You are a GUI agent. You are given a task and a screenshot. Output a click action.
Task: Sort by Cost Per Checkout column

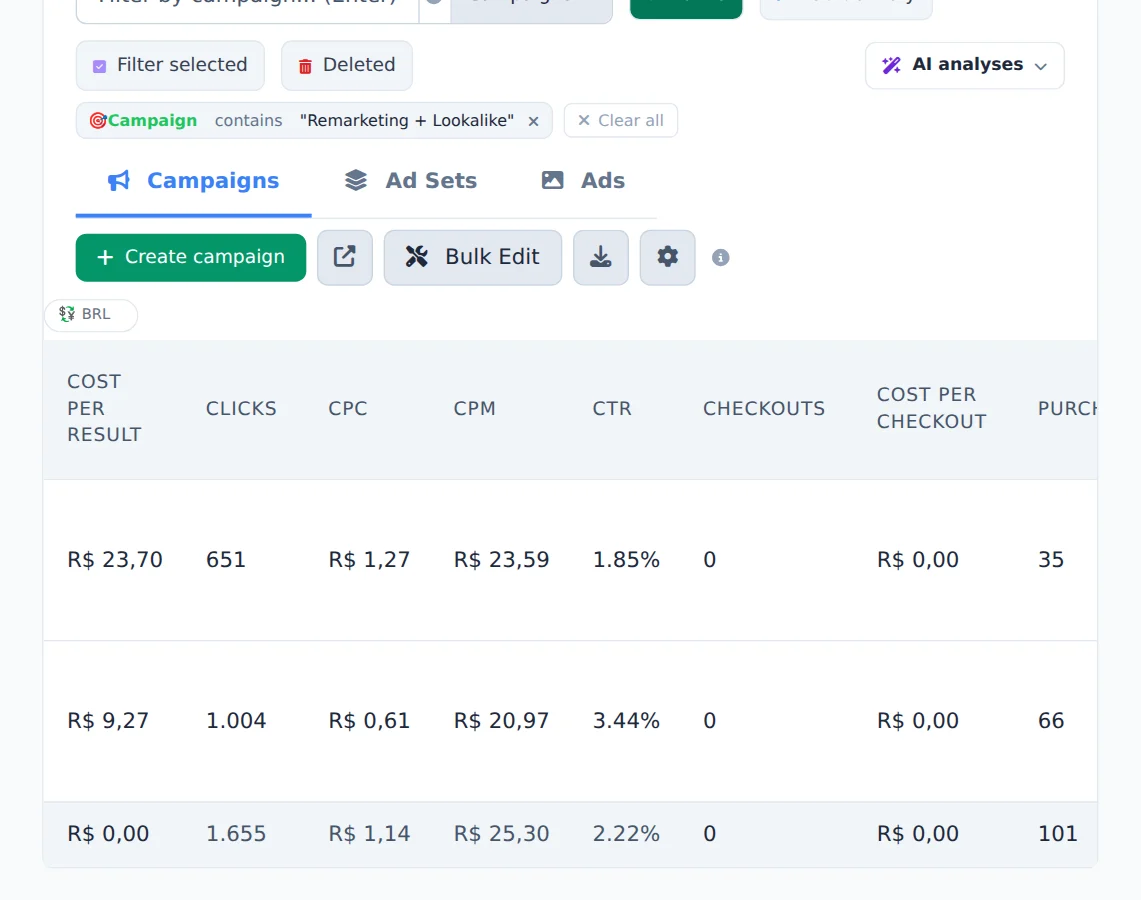coord(931,408)
